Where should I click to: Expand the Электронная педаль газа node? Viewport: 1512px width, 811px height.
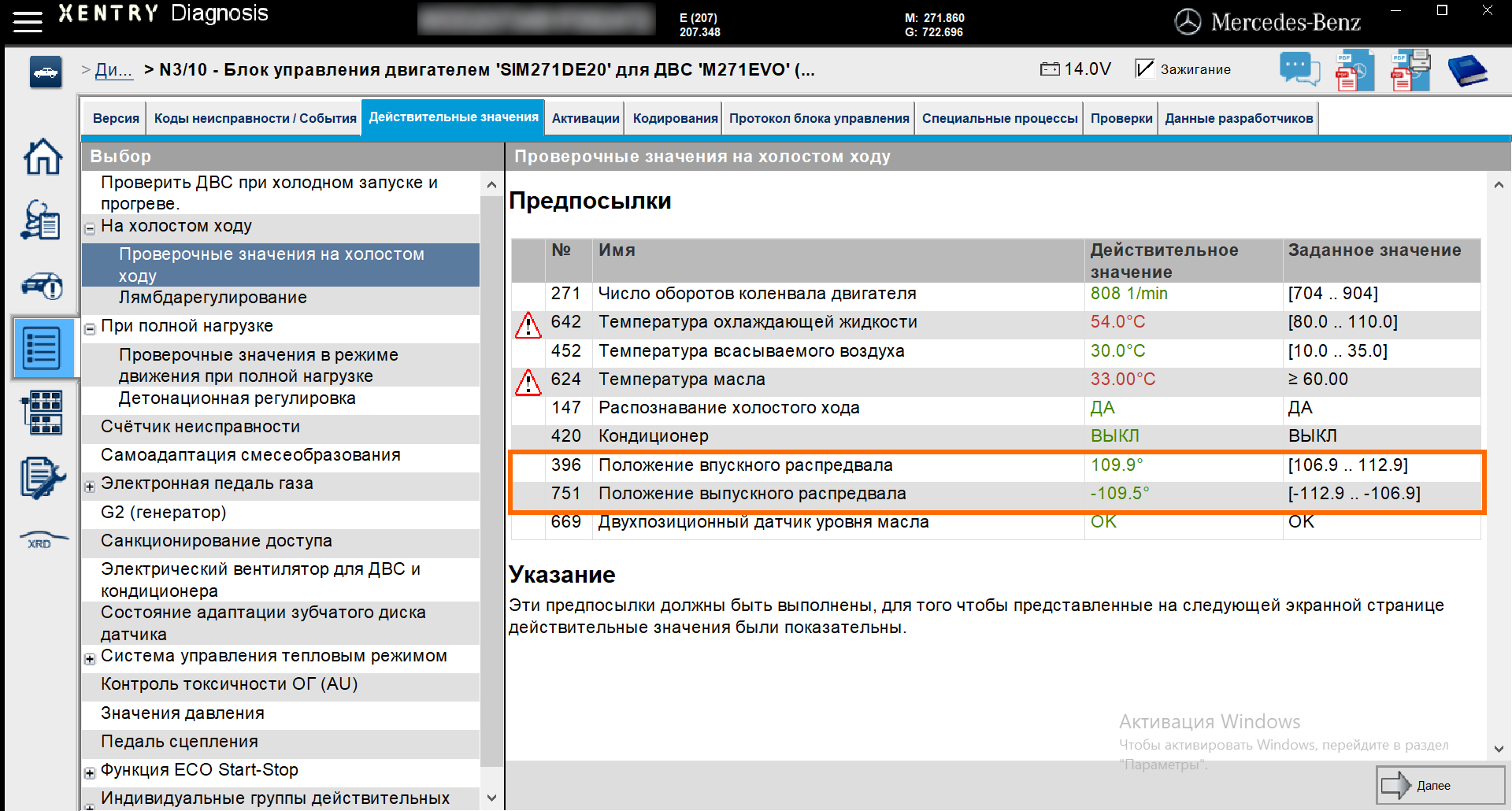(90, 487)
